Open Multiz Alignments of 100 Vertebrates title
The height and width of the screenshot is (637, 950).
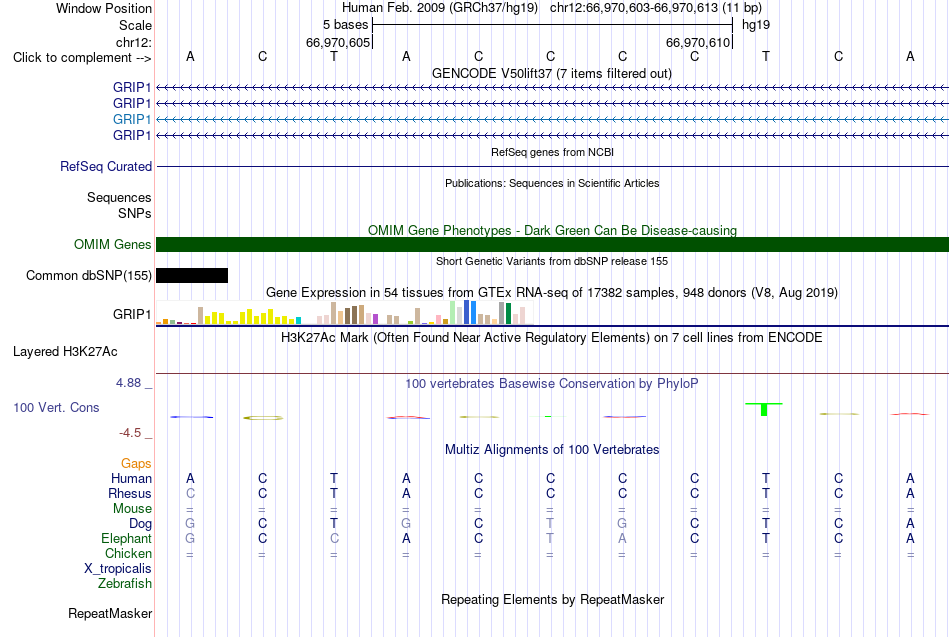tap(552, 450)
